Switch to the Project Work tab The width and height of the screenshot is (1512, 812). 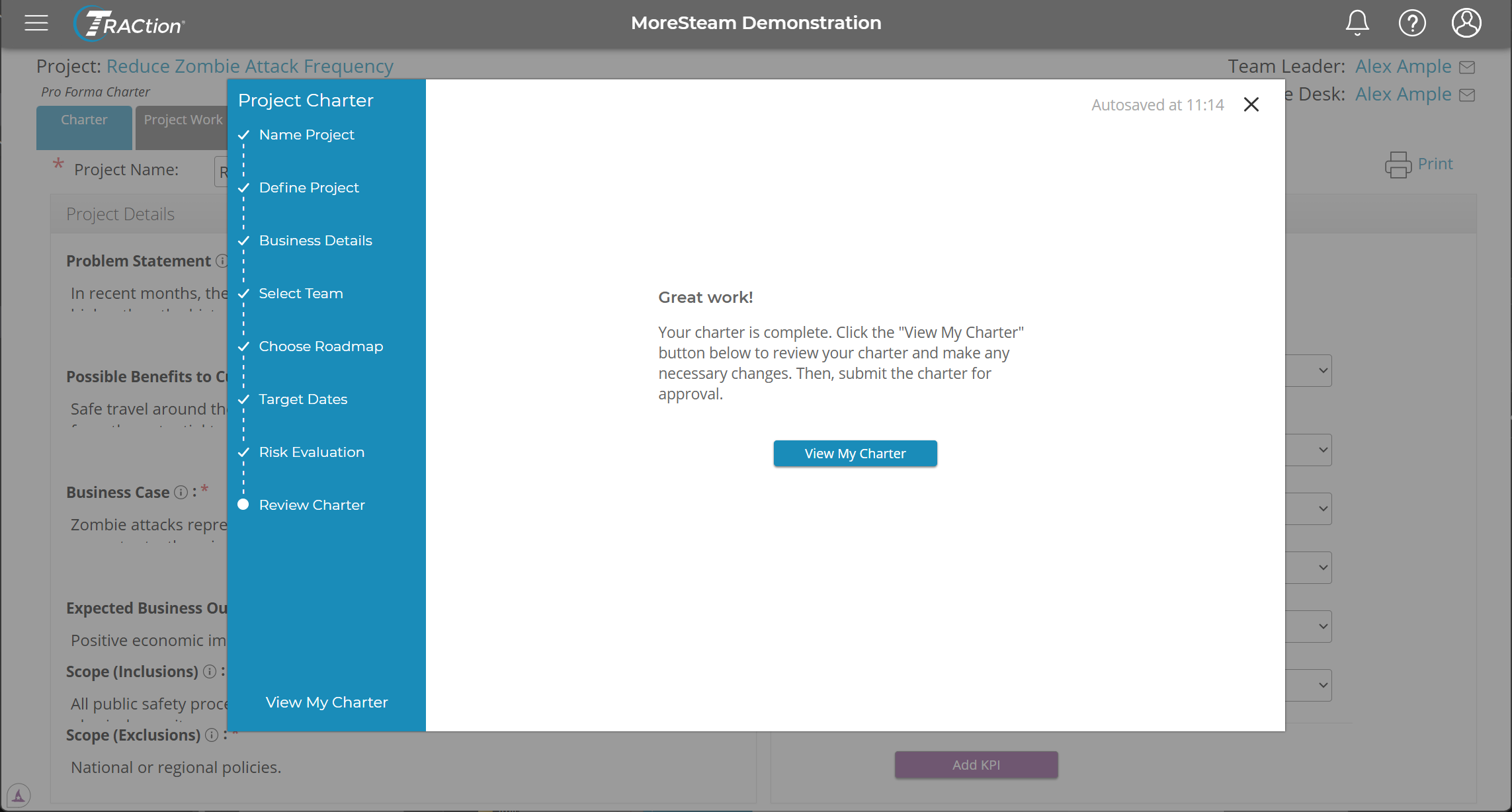[x=183, y=127]
